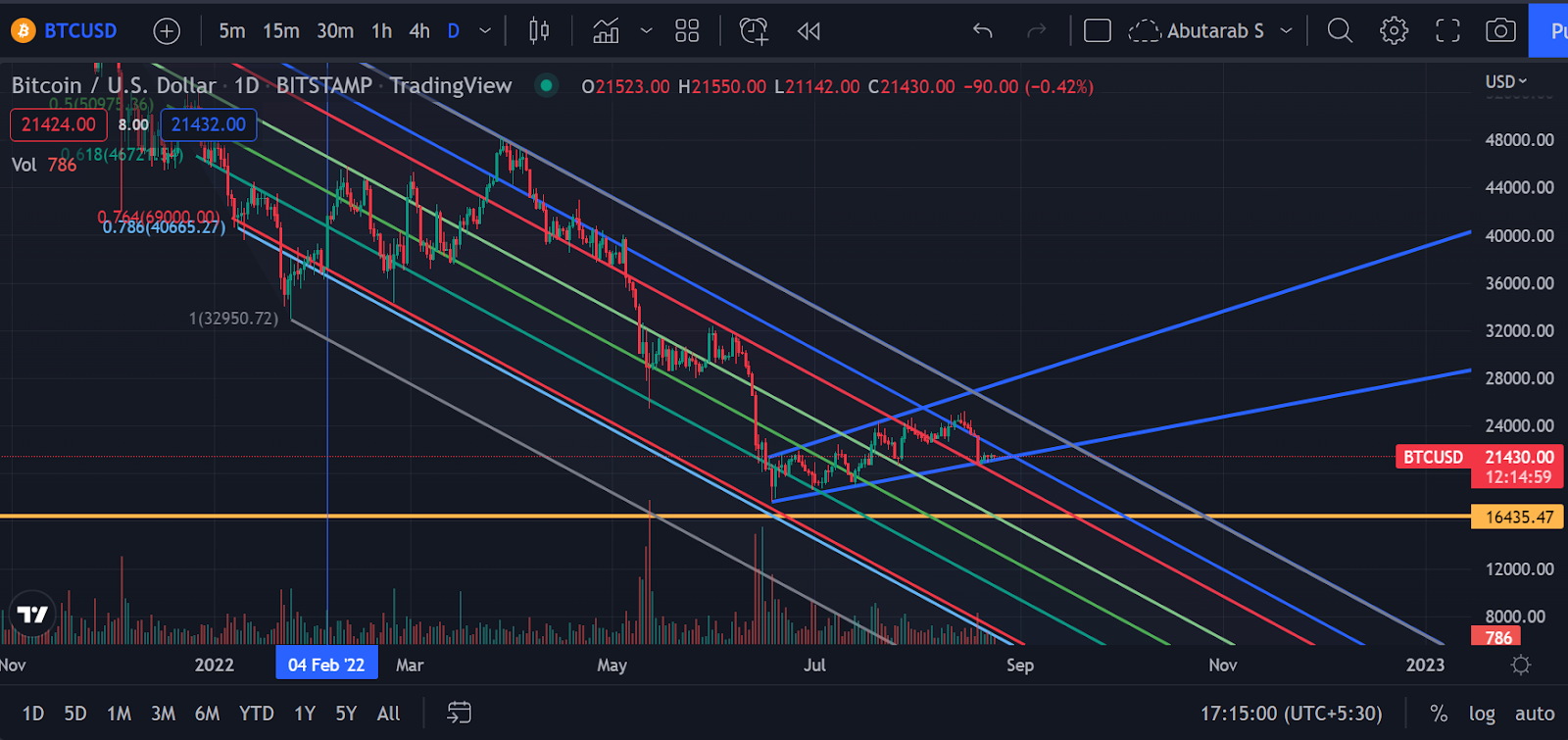1568x740 pixels.
Task: Select the 5m timeframe
Action: tap(232, 31)
